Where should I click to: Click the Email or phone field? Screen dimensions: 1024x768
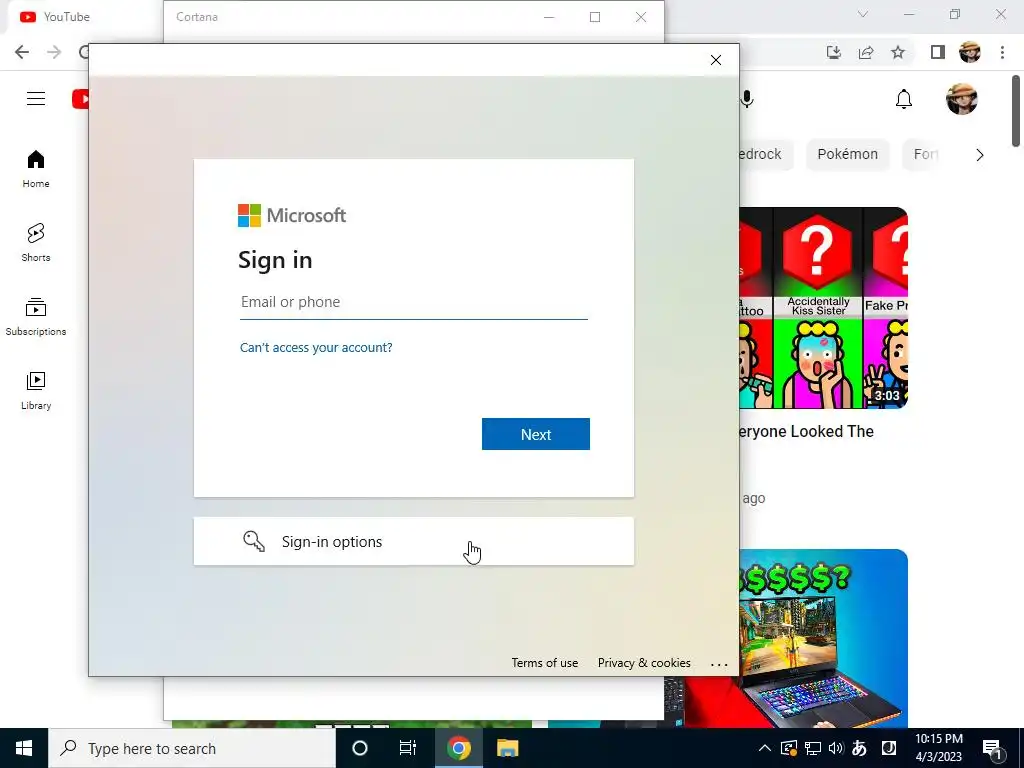tap(414, 302)
